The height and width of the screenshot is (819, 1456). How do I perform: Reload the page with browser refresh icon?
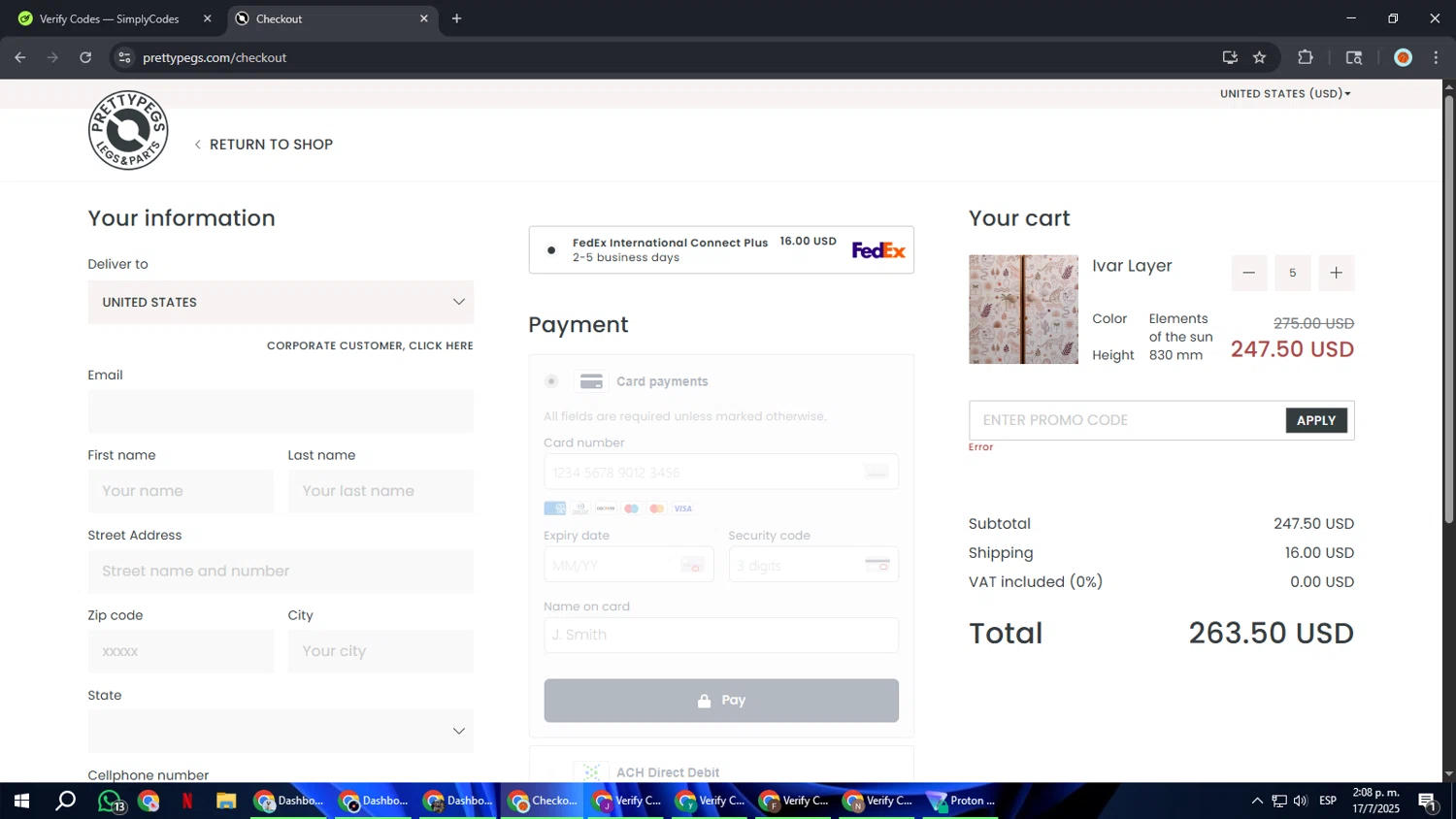point(85,57)
